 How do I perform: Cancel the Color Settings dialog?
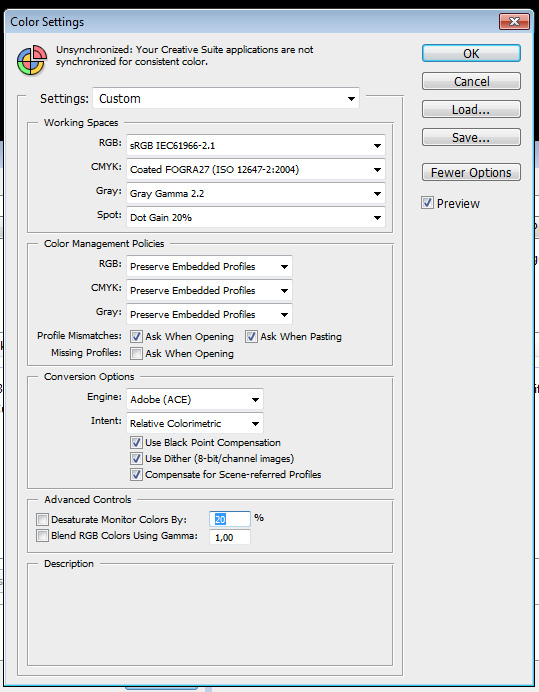click(471, 82)
